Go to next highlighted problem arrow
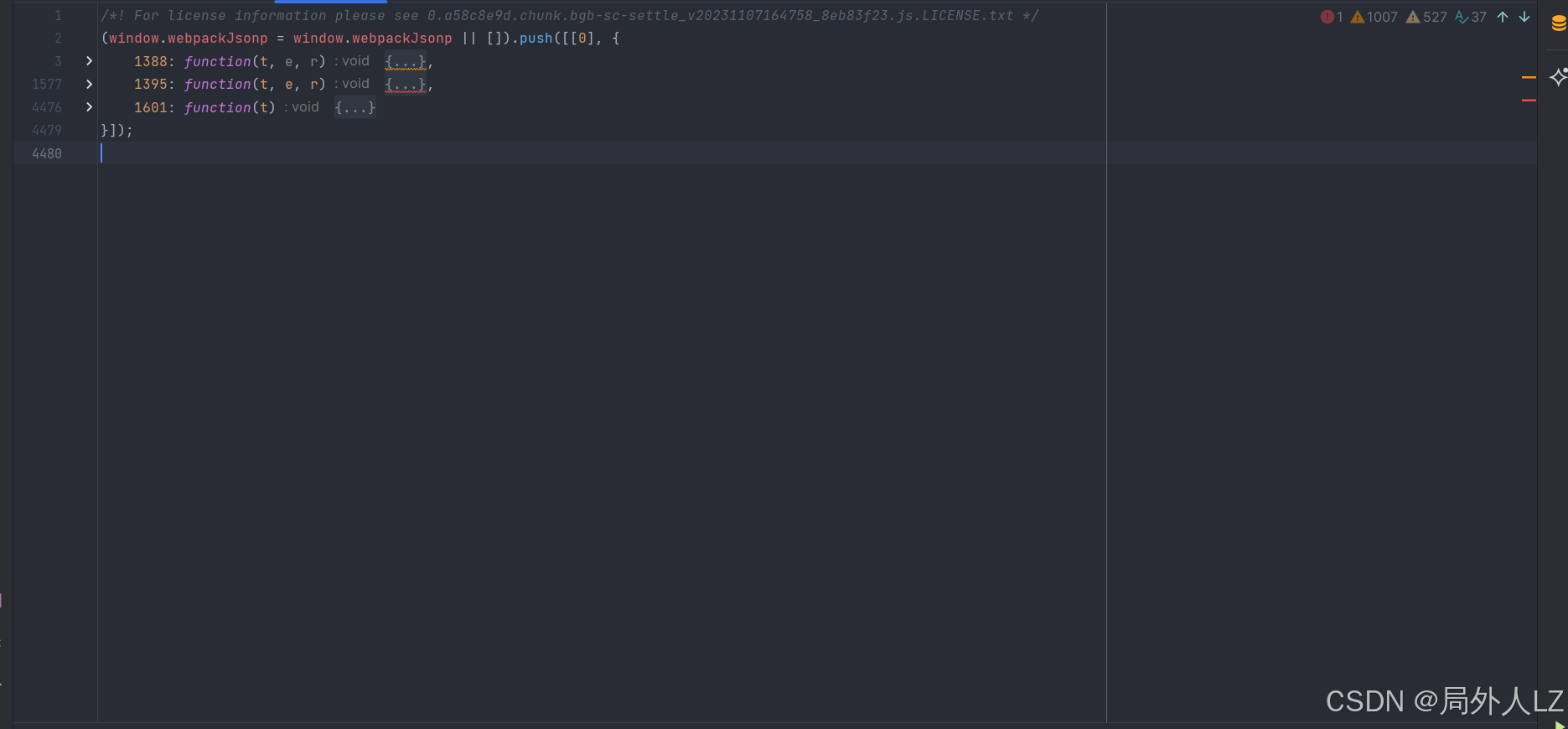The width and height of the screenshot is (1568, 729). (x=1524, y=17)
